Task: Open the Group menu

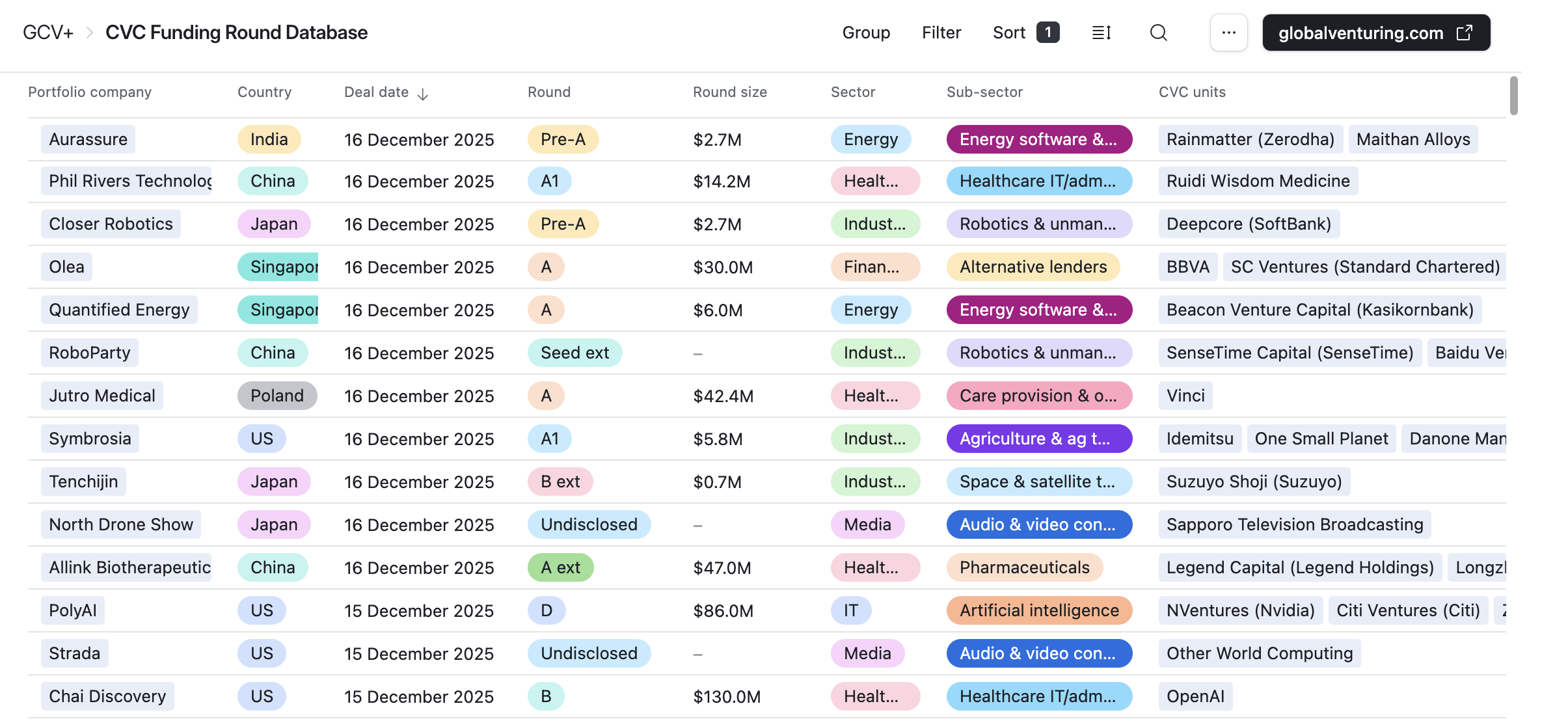Action: 865,33
